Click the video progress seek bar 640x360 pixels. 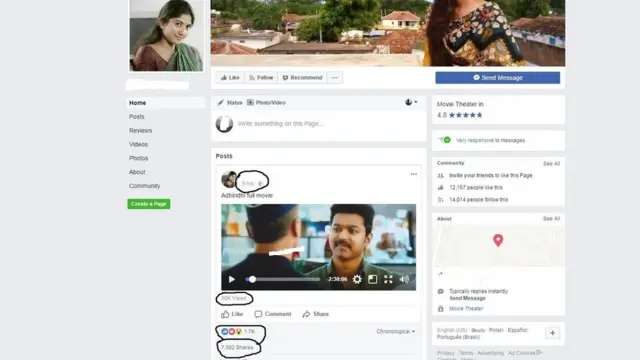click(282, 279)
